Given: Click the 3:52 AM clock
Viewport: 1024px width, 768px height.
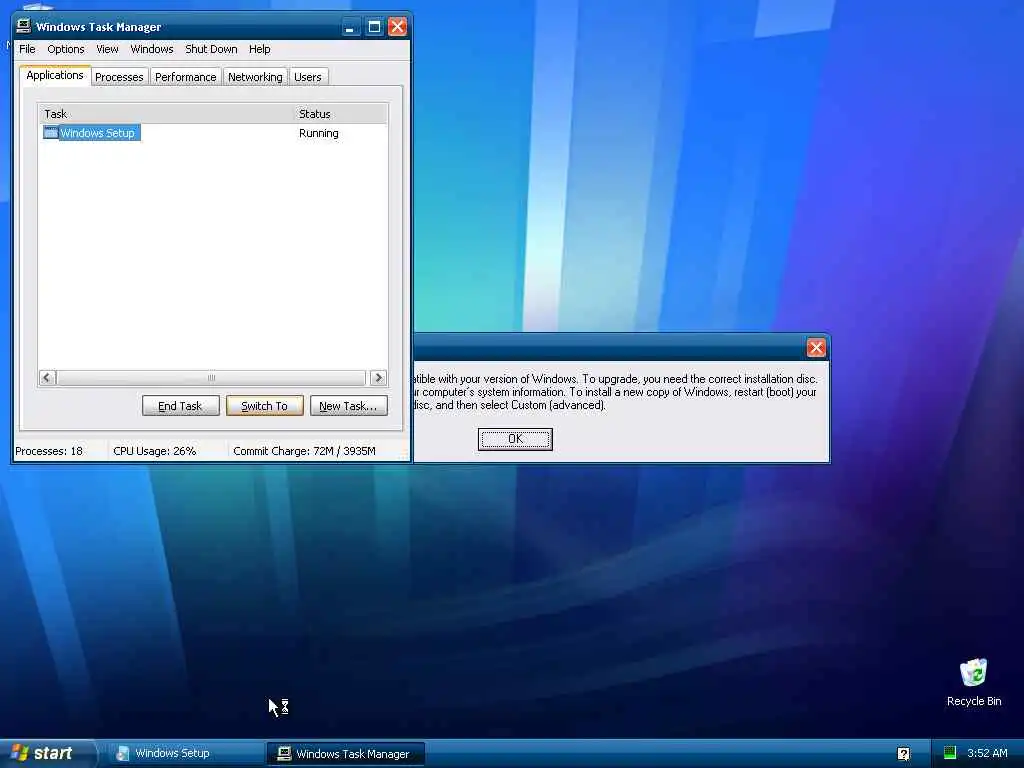Looking at the screenshot, I should [x=987, y=753].
